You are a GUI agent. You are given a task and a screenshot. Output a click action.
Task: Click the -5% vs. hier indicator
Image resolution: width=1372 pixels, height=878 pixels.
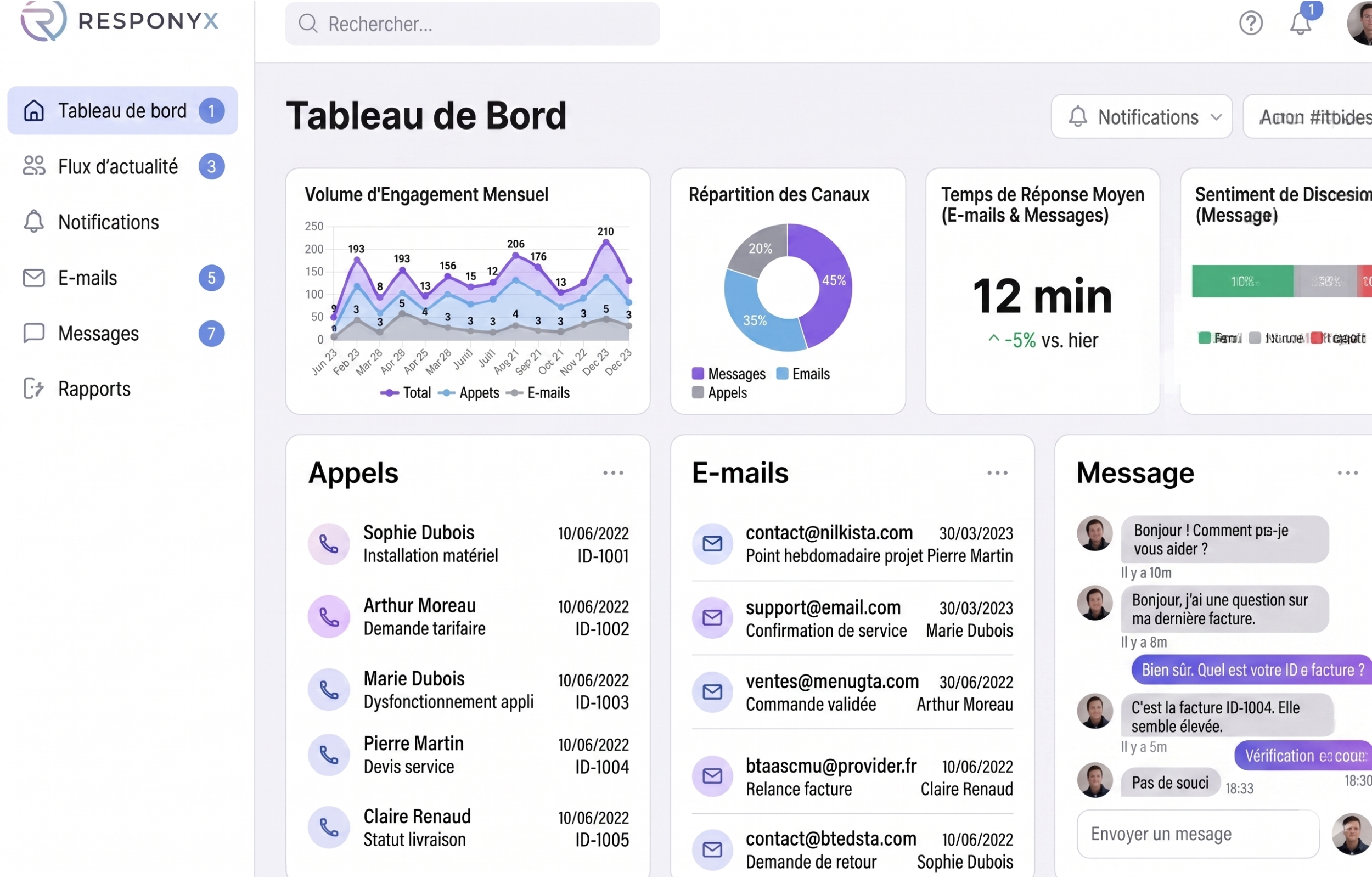pyautogui.click(x=1043, y=340)
